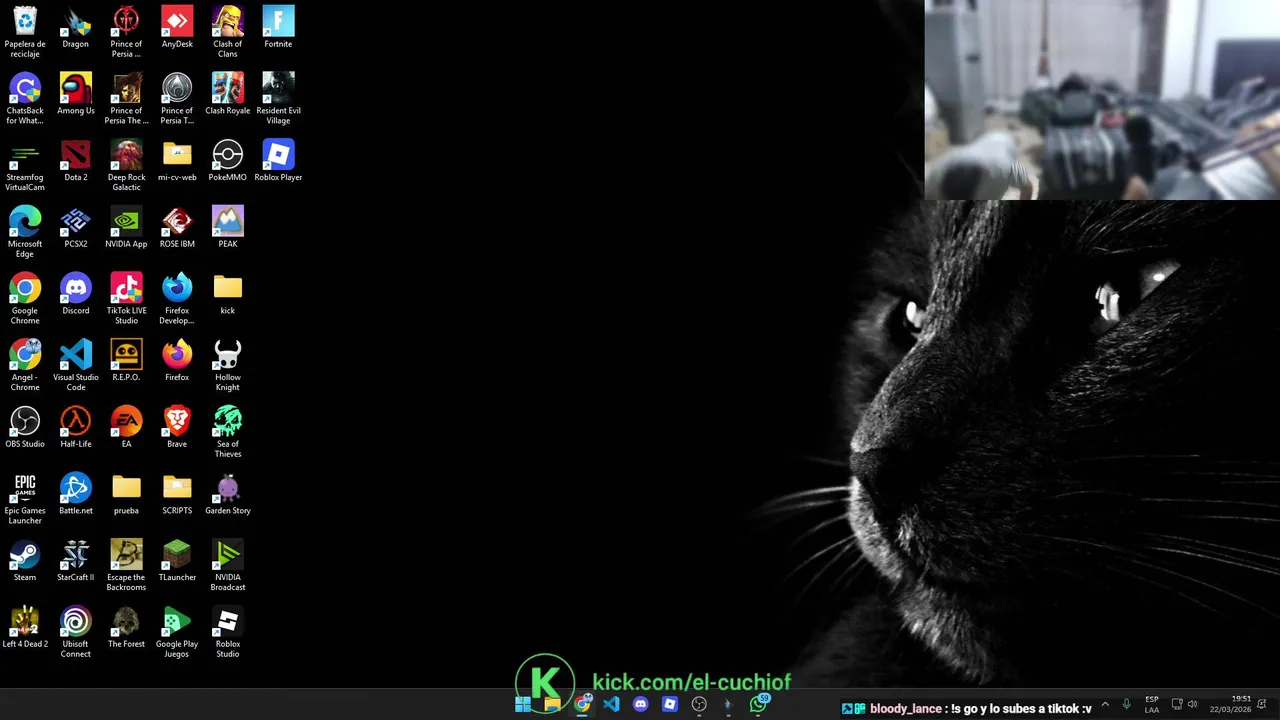Open Roblox from the taskbar
The height and width of the screenshot is (720, 1280).
[x=670, y=705]
